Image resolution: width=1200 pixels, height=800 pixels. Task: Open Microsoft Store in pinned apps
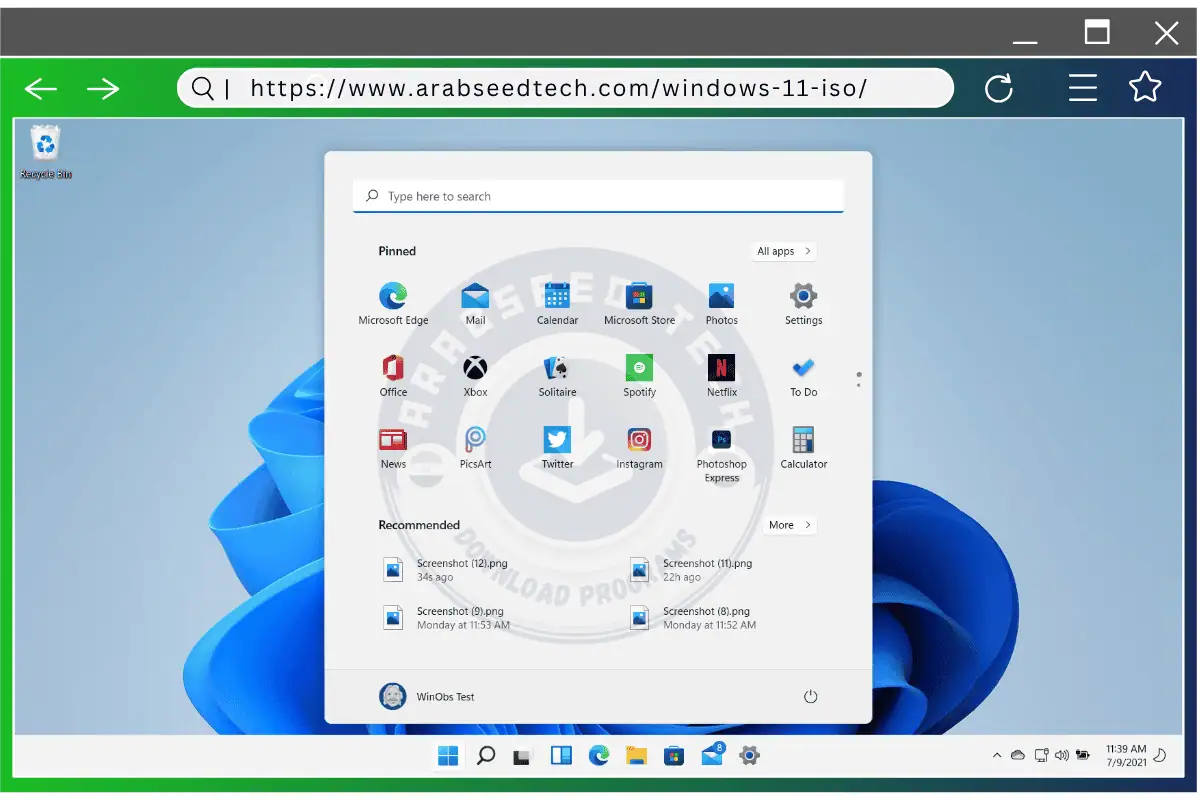pyautogui.click(x=639, y=296)
